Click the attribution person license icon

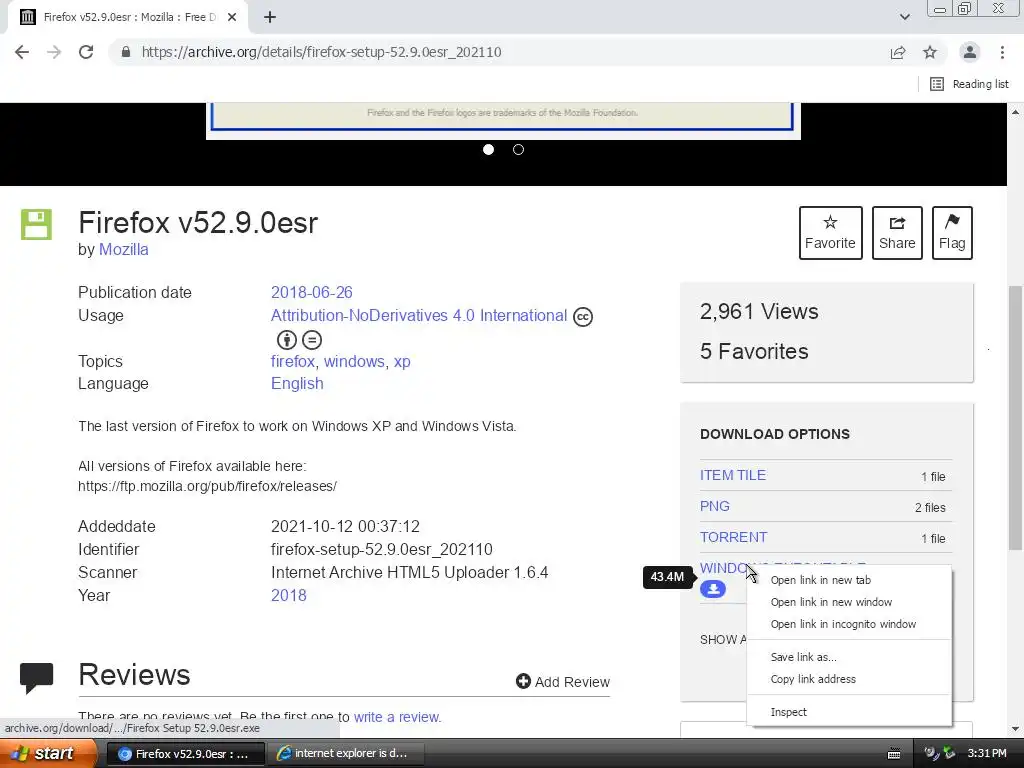[287, 340]
